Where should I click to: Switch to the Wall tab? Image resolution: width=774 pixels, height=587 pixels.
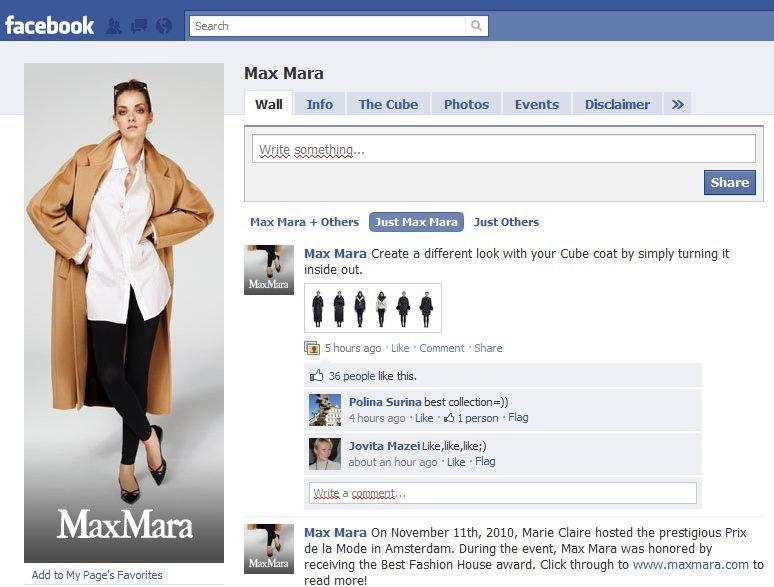pos(269,104)
